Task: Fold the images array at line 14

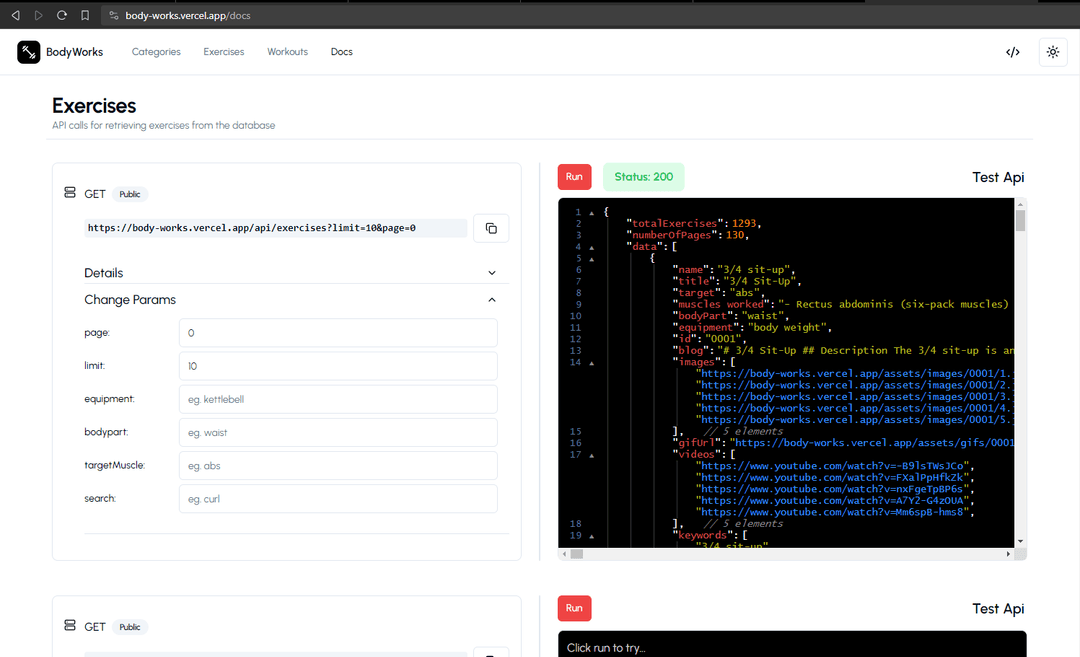Action: tap(592, 363)
